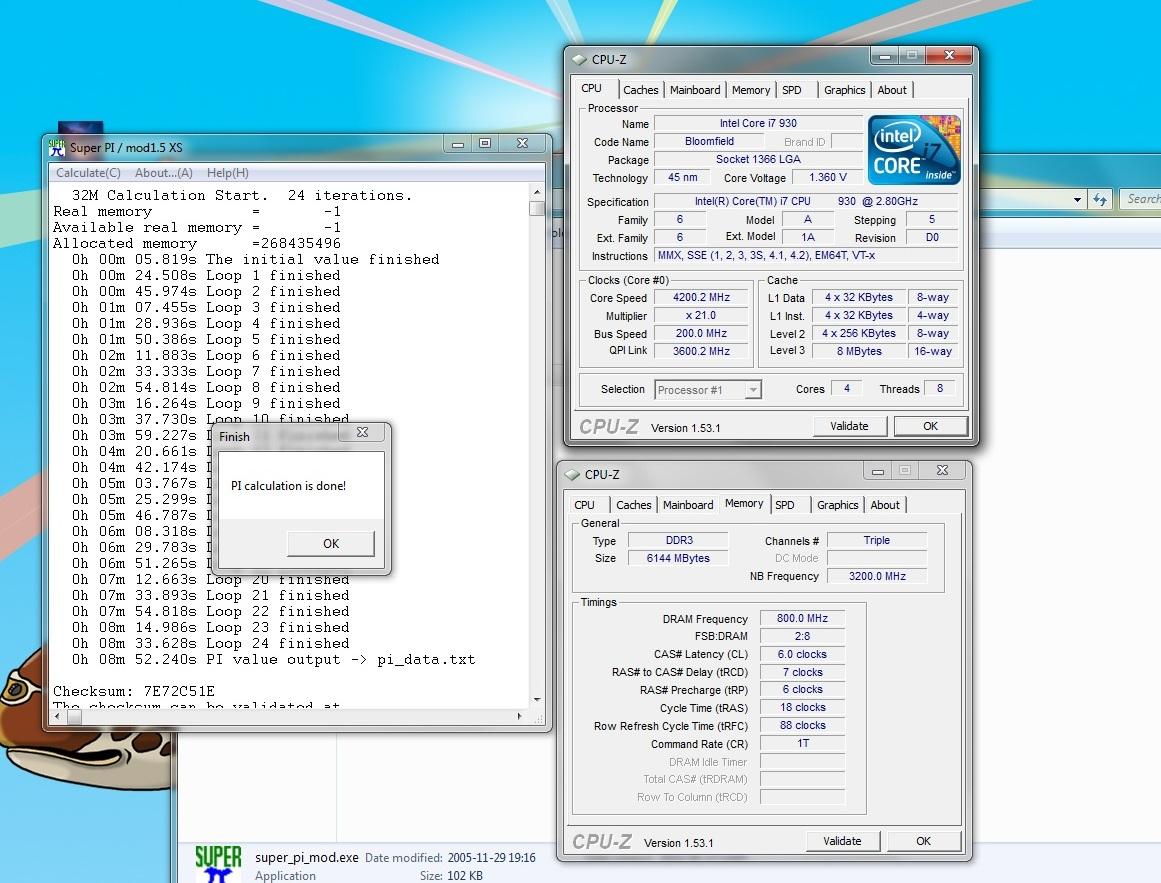This screenshot has width=1161, height=883.
Task: Click the Name field Intel Core i7 930
Action: click(758, 124)
